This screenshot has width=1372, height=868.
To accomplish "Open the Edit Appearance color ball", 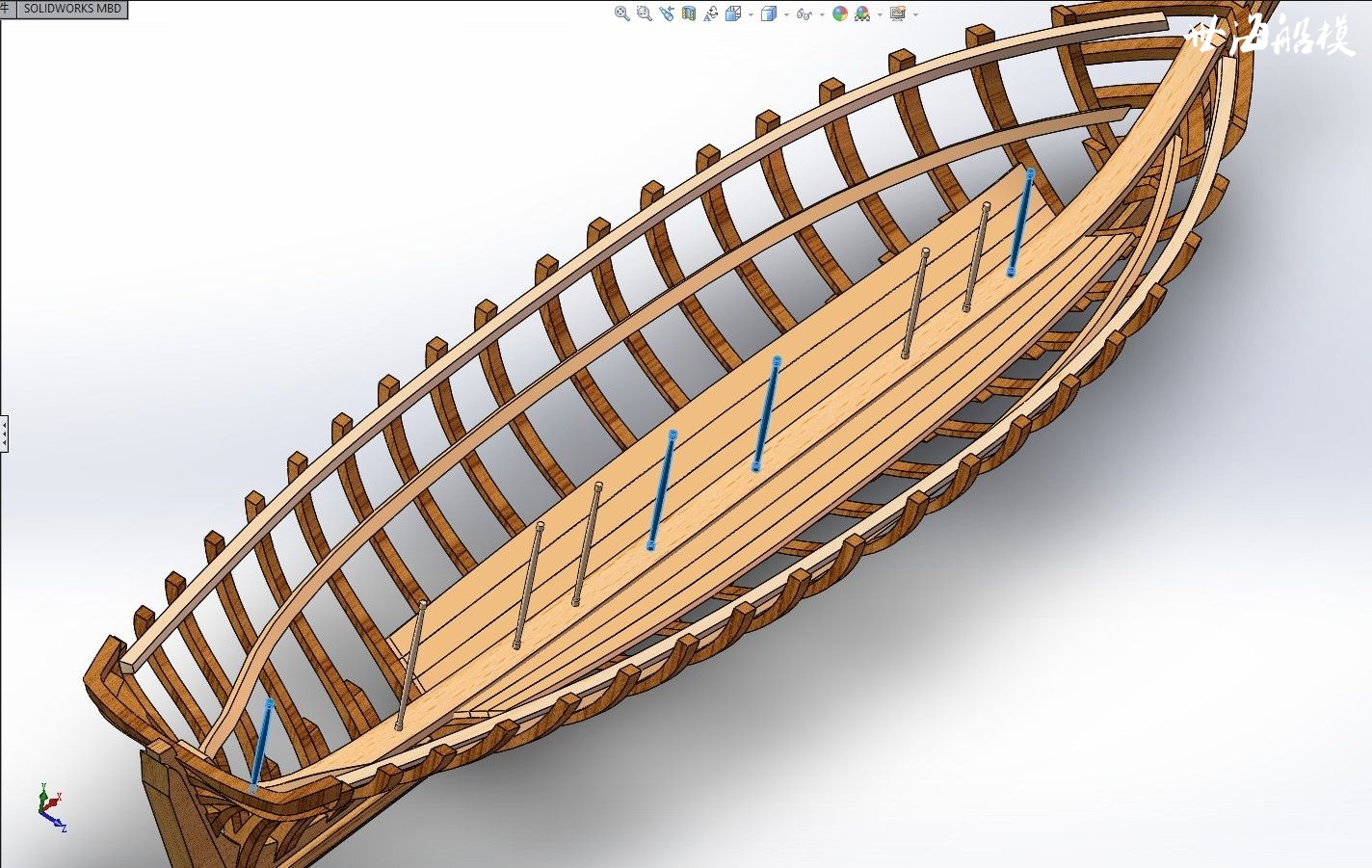I will coord(840,13).
